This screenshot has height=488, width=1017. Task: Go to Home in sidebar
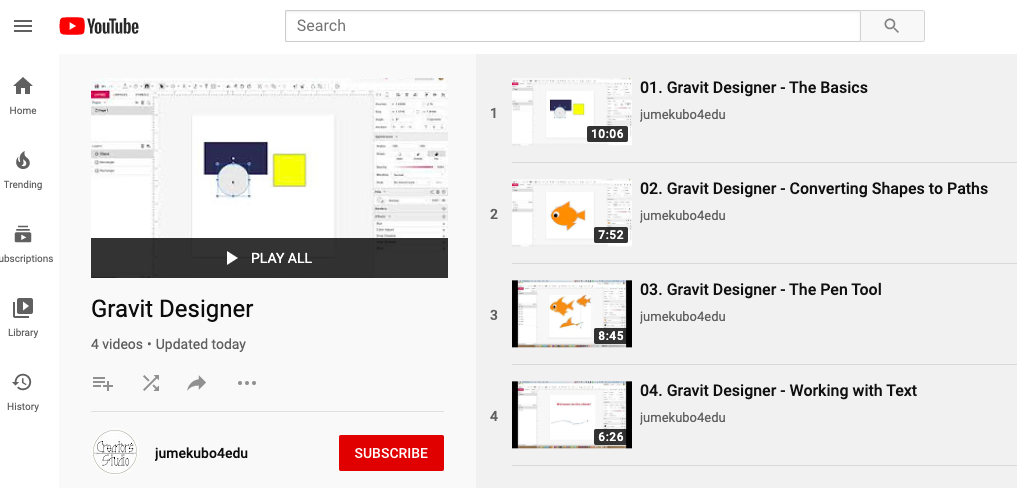tap(23, 96)
